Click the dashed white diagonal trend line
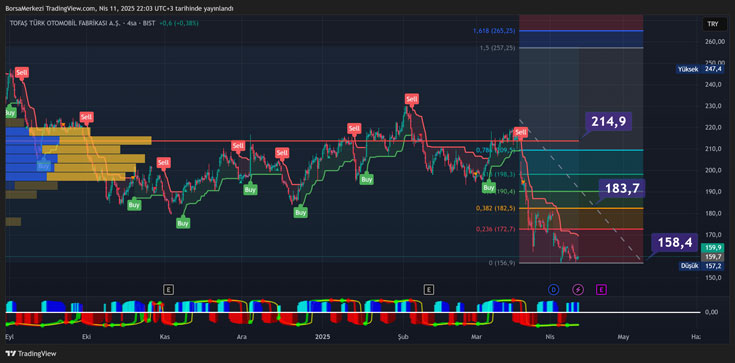 (581, 190)
